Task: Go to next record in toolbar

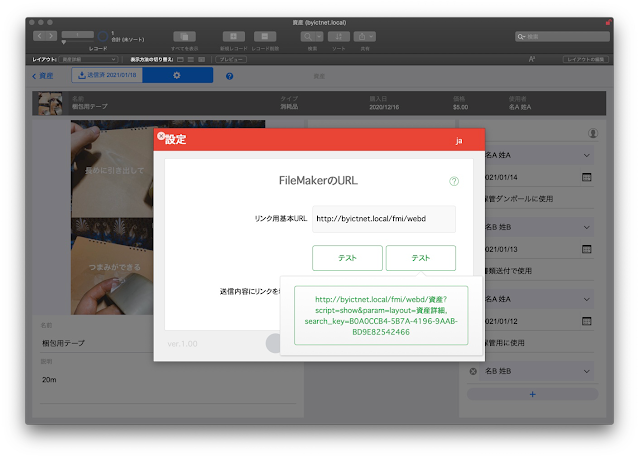Action: pyautogui.click(x=51, y=36)
